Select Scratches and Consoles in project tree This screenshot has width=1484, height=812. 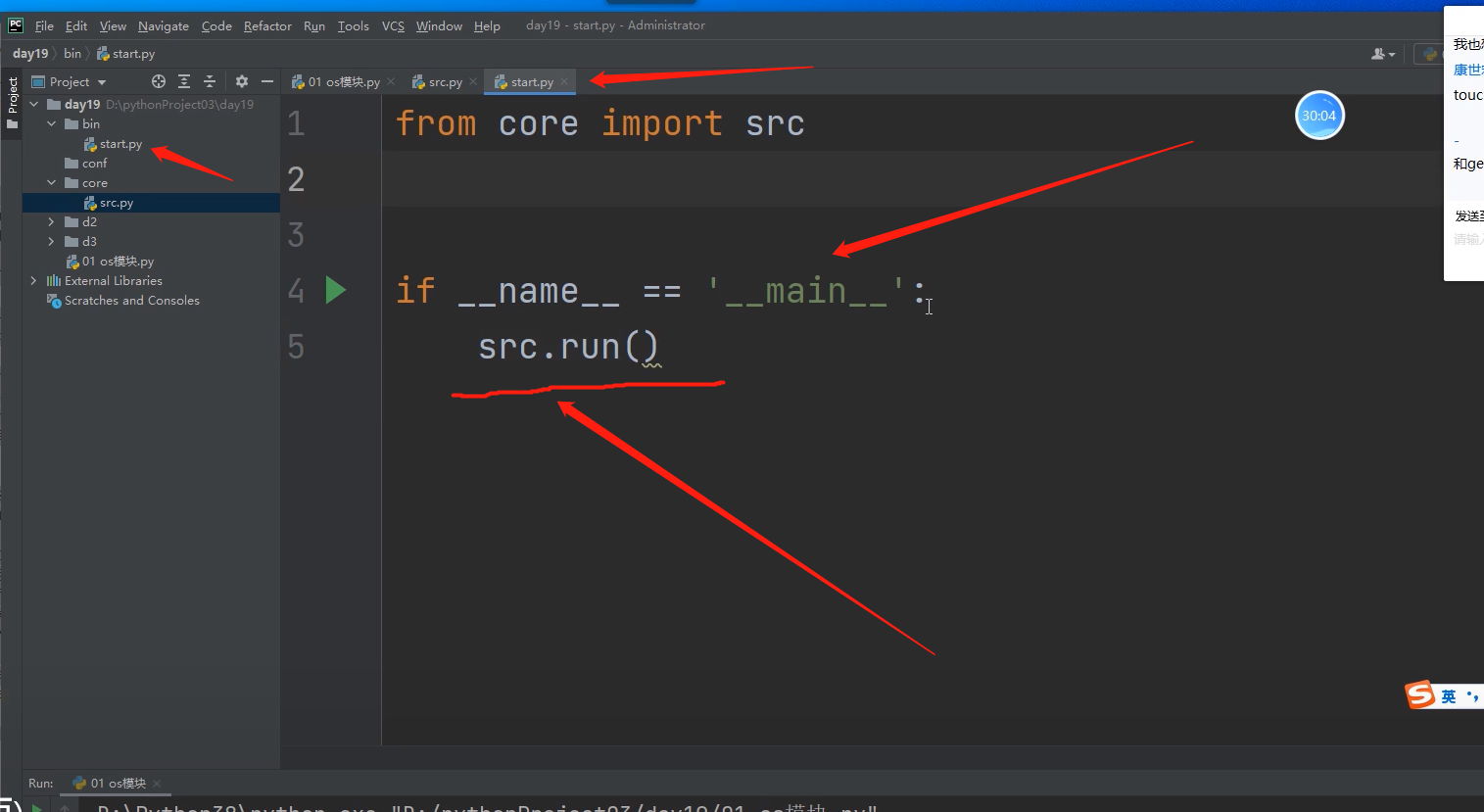(123, 301)
